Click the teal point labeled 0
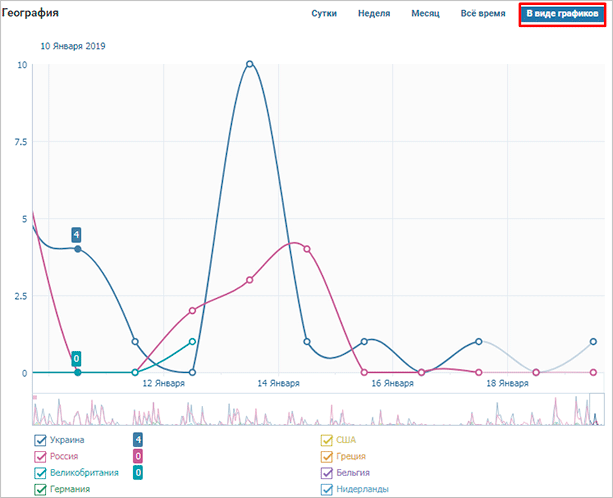The image size is (613, 498). [77, 372]
